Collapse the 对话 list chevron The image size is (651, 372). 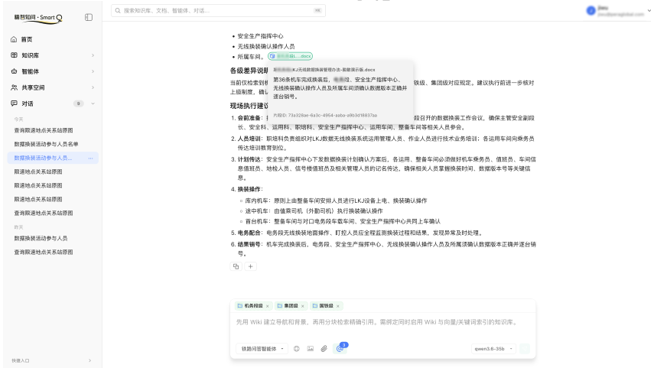(x=93, y=103)
